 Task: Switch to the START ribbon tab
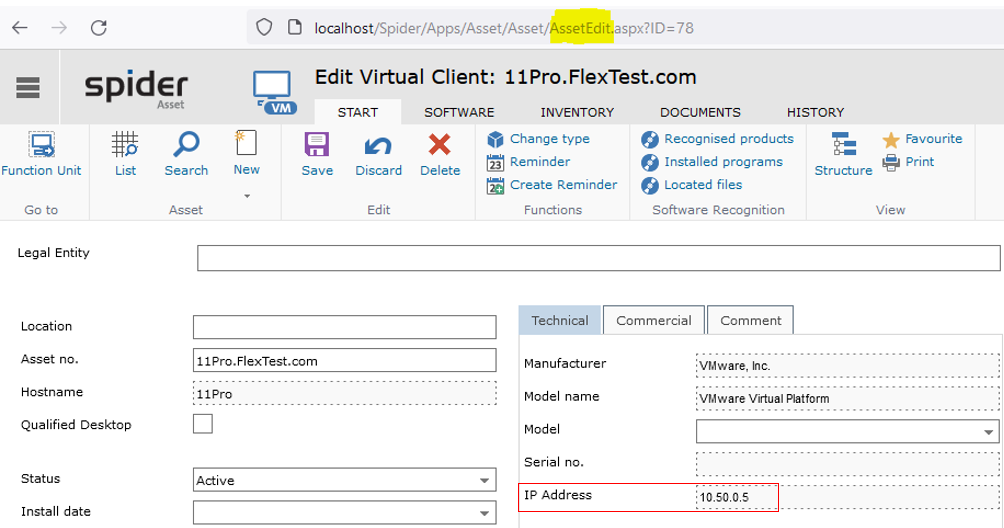(x=358, y=112)
